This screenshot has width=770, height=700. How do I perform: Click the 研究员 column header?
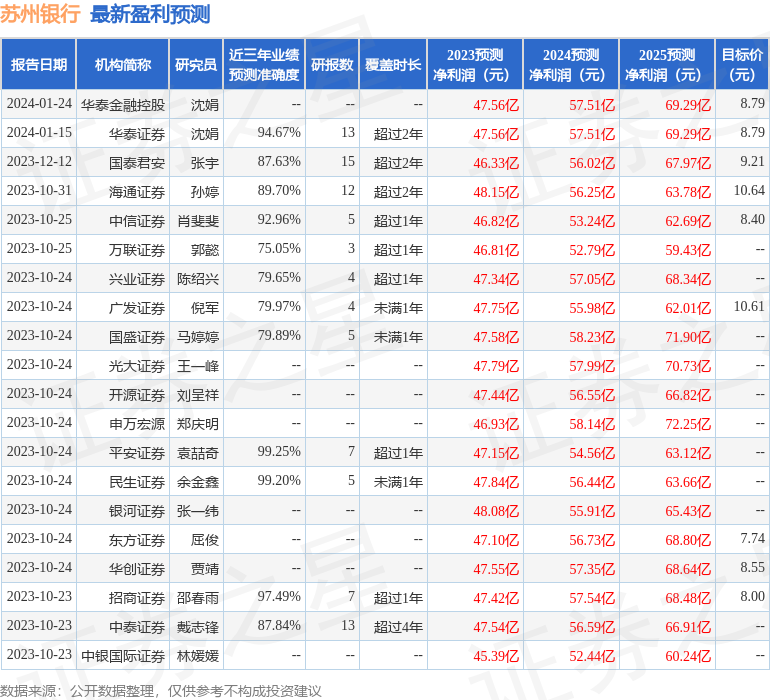(x=196, y=64)
